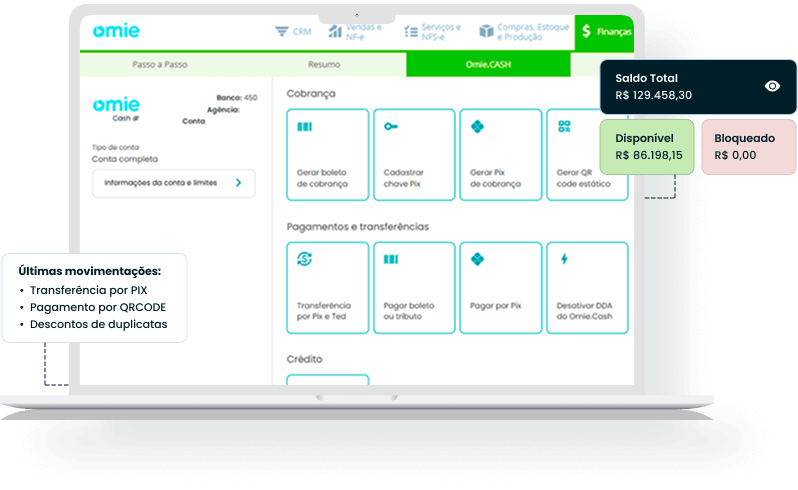Click the Tipo de conta label
Screen dimensions: 798x490
click(x=116, y=148)
